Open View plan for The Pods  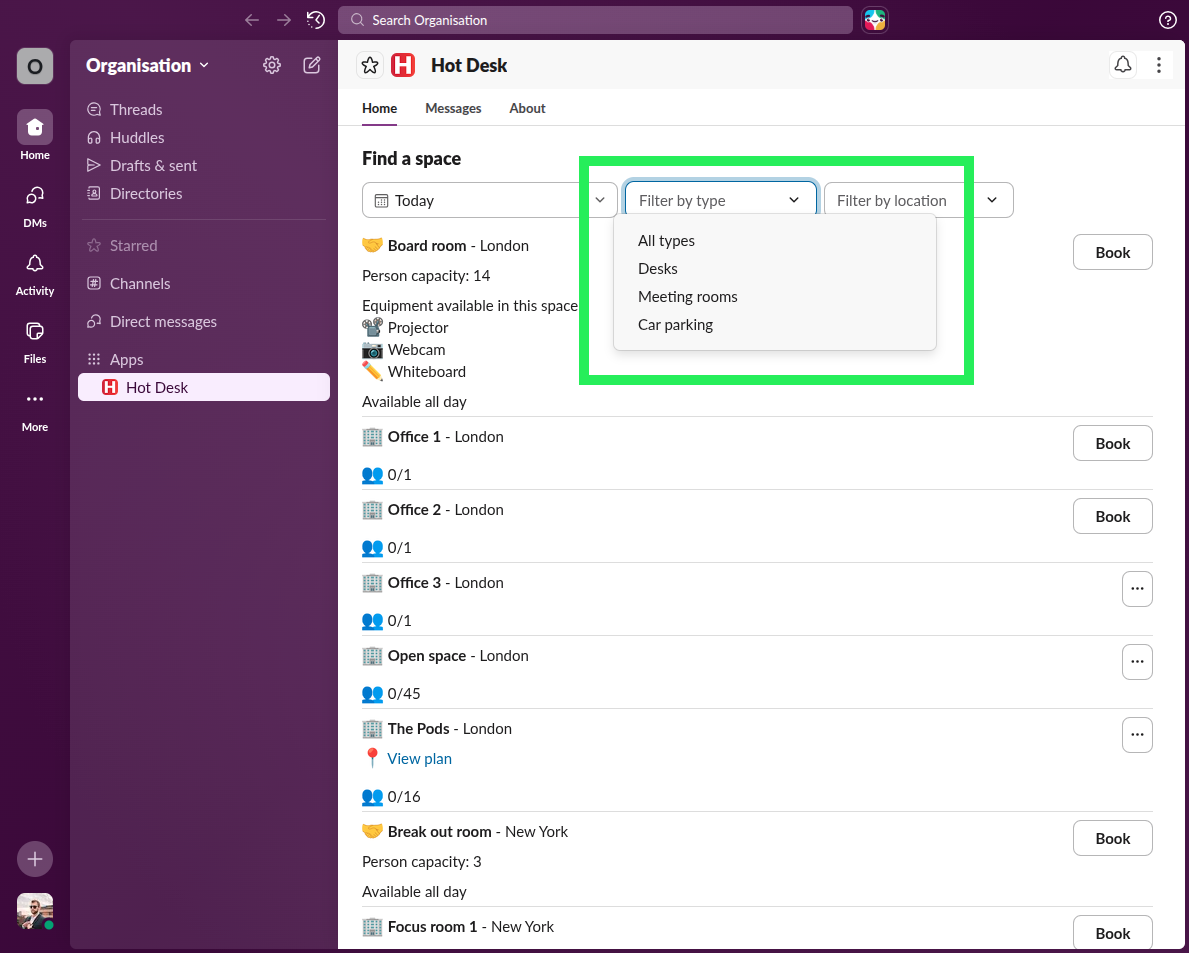(419, 758)
